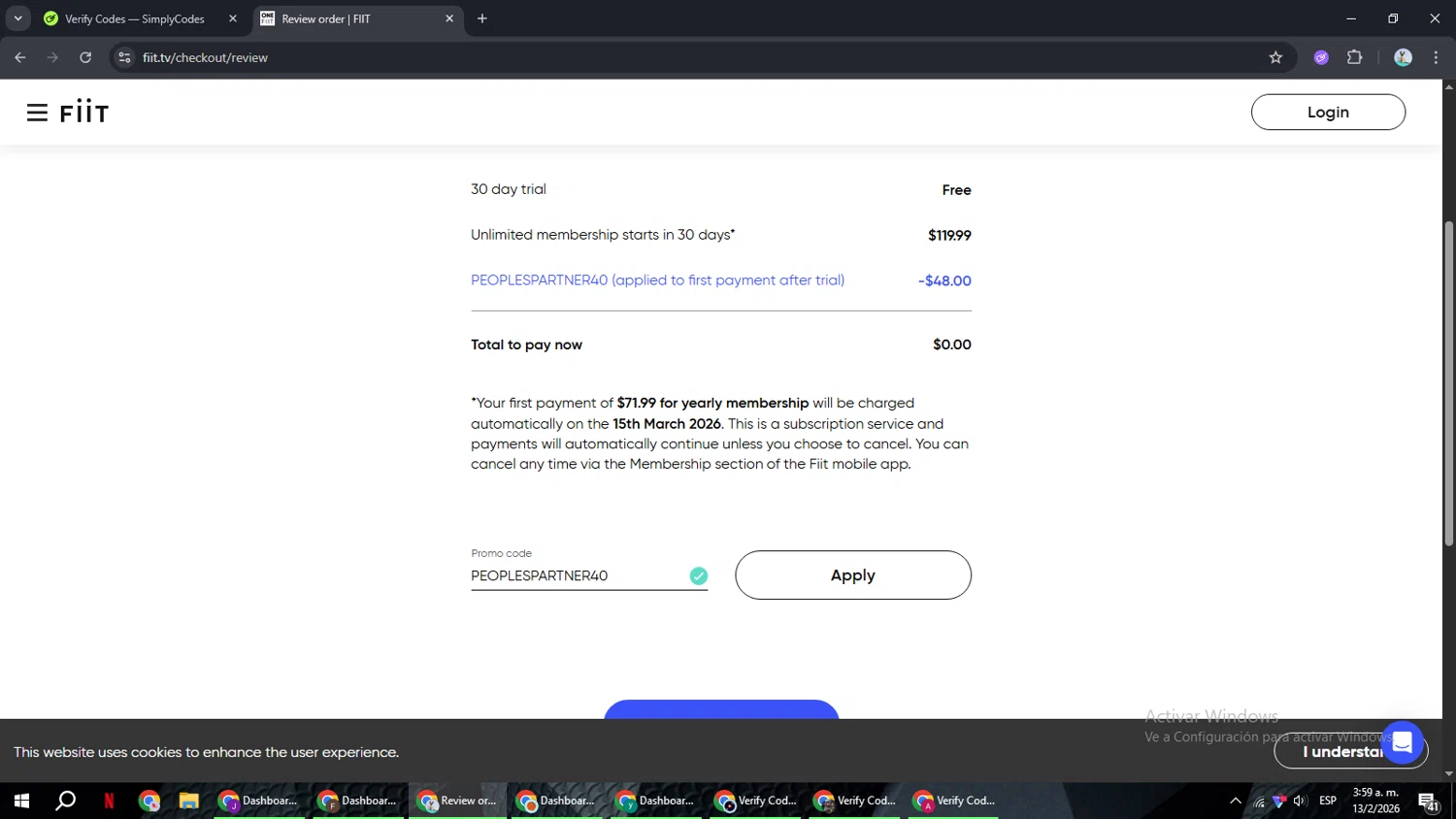Open the purple extension icon
This screenshot has width=1456, height=819.
[1321, 57]
